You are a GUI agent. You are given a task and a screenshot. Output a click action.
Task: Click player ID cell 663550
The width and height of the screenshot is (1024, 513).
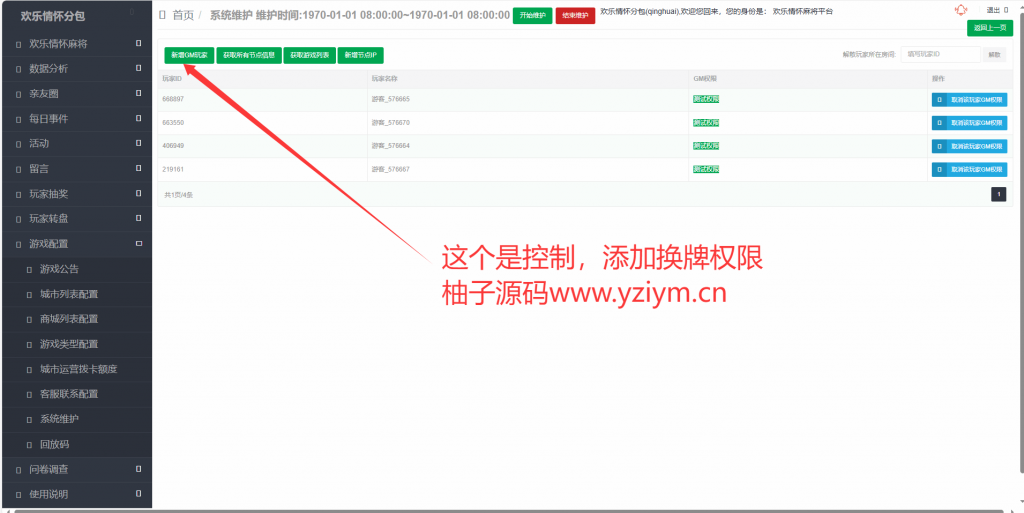pyautogui.click(x=172, y=123)
